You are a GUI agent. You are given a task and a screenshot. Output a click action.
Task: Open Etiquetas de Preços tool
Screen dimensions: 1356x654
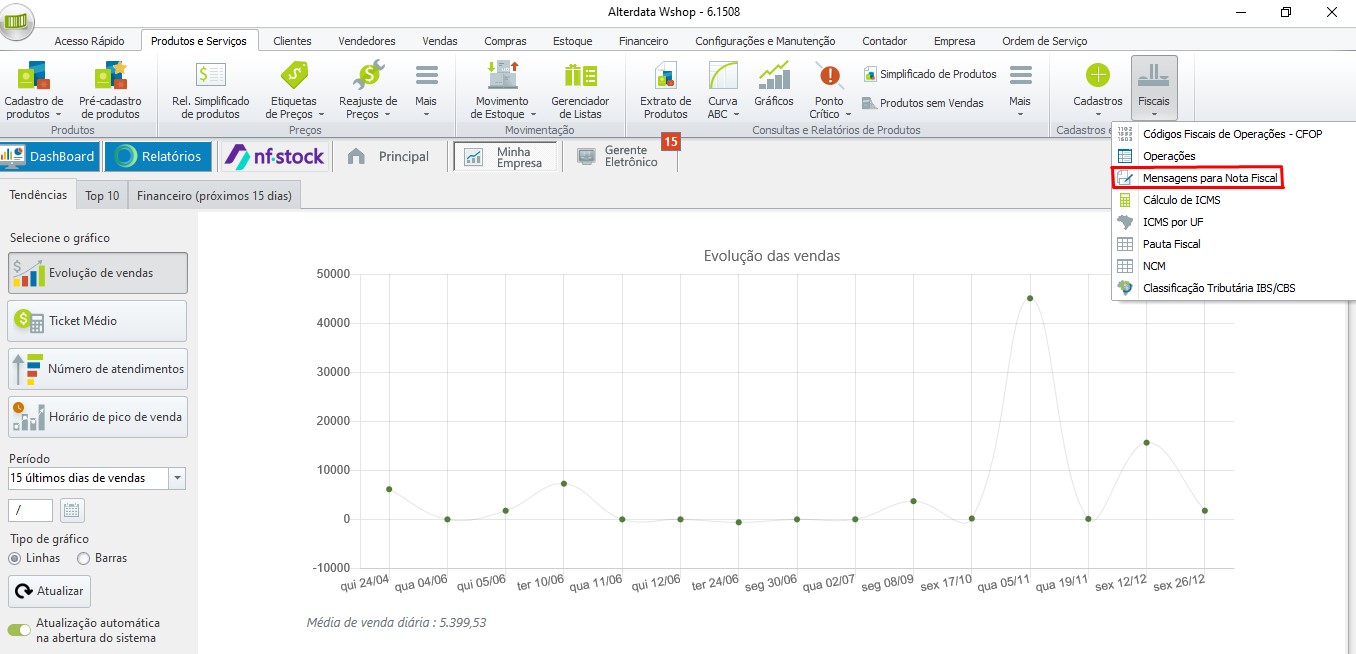click(293, 90)
